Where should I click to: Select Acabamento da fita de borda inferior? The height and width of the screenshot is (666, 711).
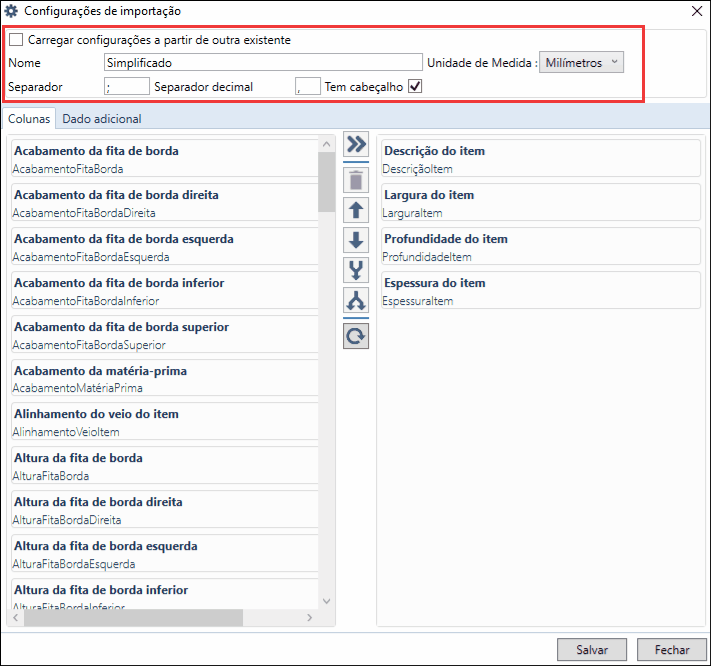(x=165, y=290)
